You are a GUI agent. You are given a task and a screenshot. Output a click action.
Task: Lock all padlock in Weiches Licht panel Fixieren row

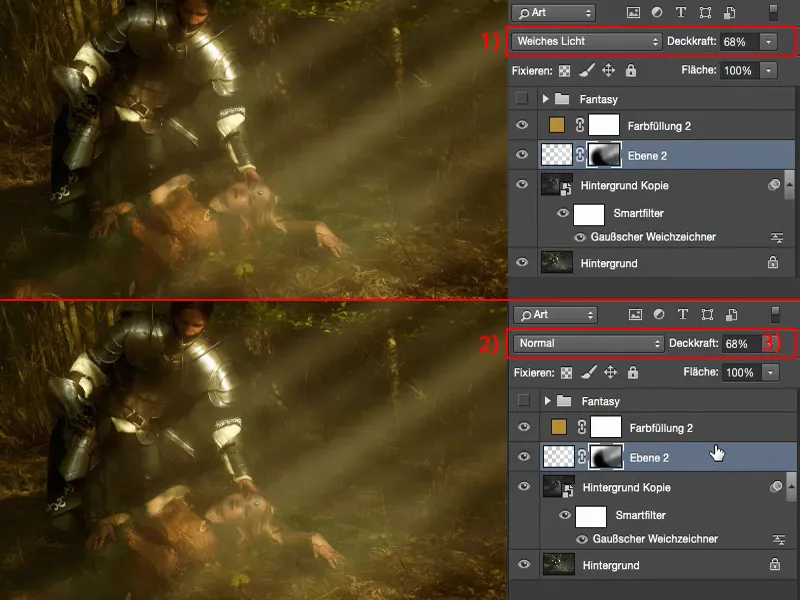pos(631,70)
